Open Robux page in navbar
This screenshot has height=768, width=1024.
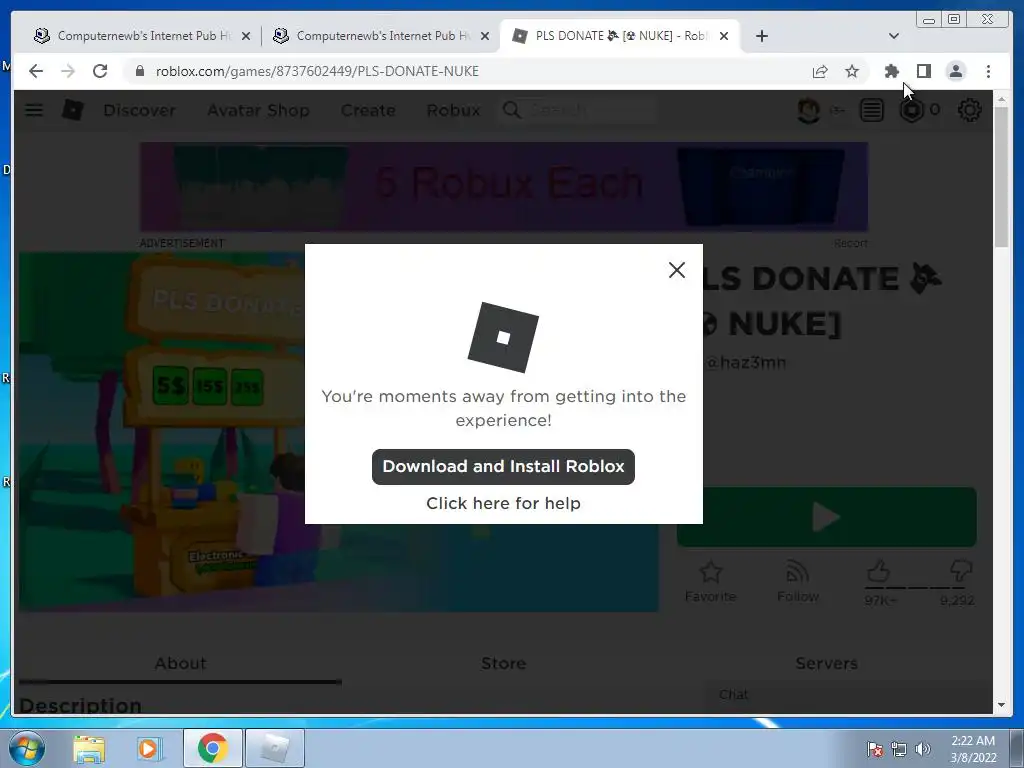(453, 110)
